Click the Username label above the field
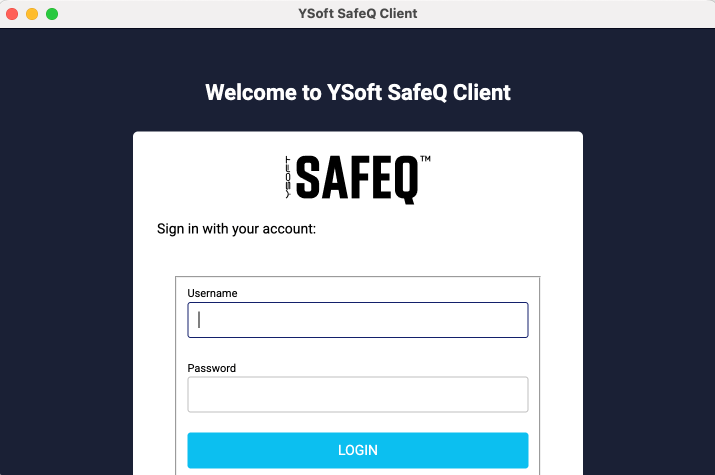715x475 pixels. [212, 293]
